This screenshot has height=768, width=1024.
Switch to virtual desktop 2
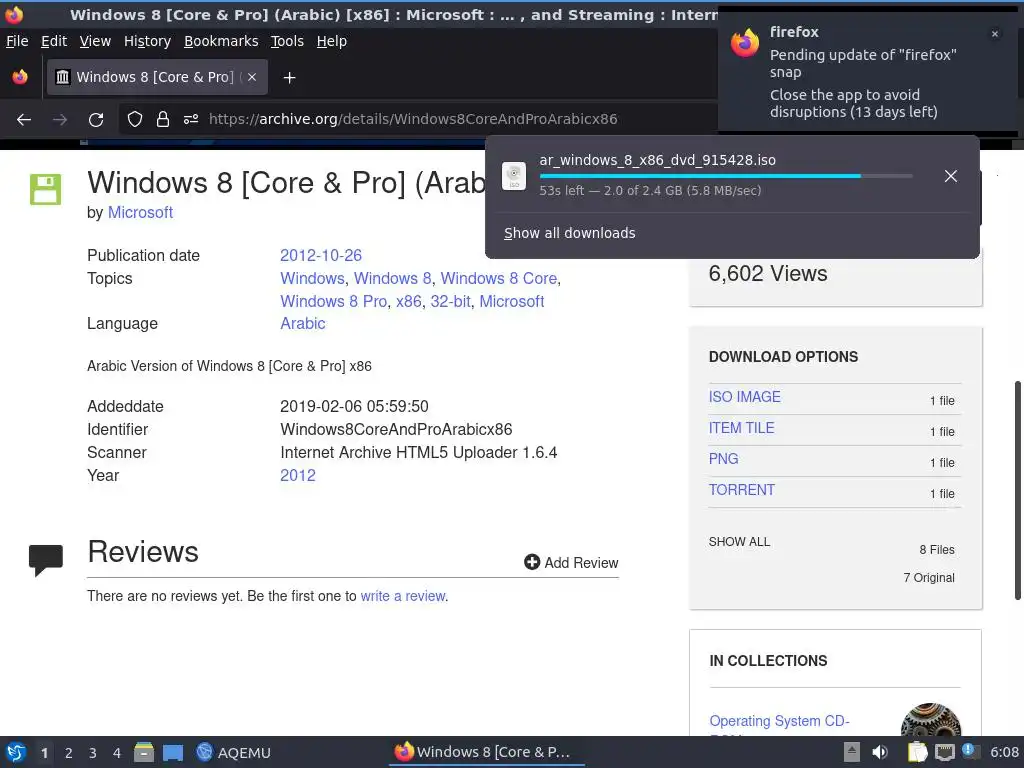tap(69, 753)
